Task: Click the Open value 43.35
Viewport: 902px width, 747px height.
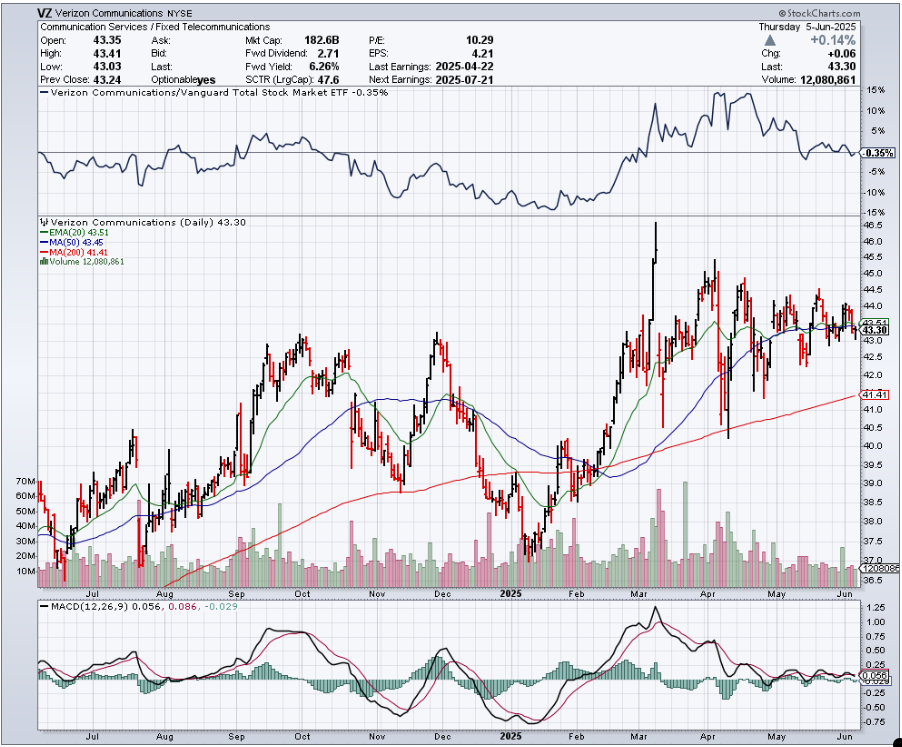Action: click(107, 40)
